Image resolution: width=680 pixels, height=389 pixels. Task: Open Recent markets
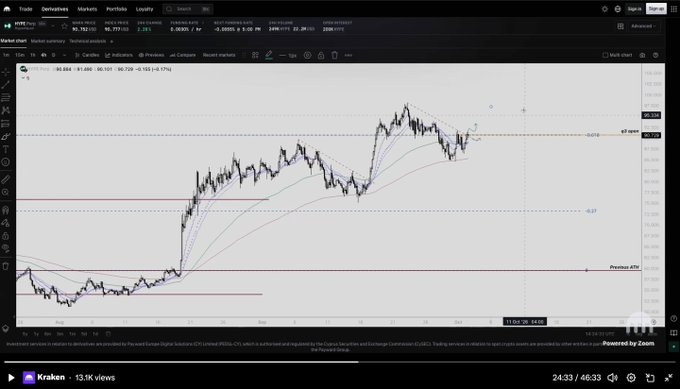[219, 55]
